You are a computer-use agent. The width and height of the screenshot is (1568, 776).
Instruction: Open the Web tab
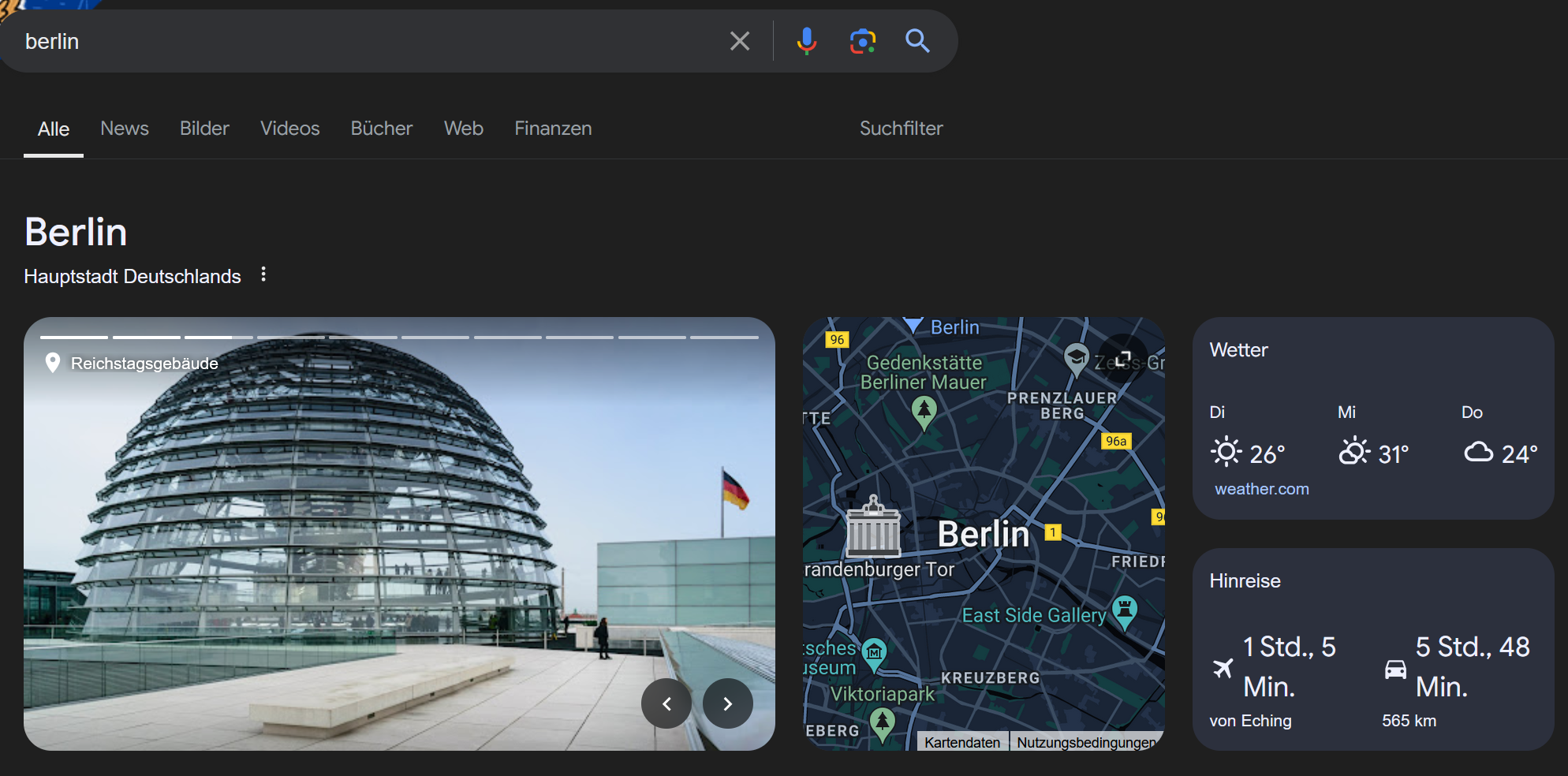(x=464, y=129)
